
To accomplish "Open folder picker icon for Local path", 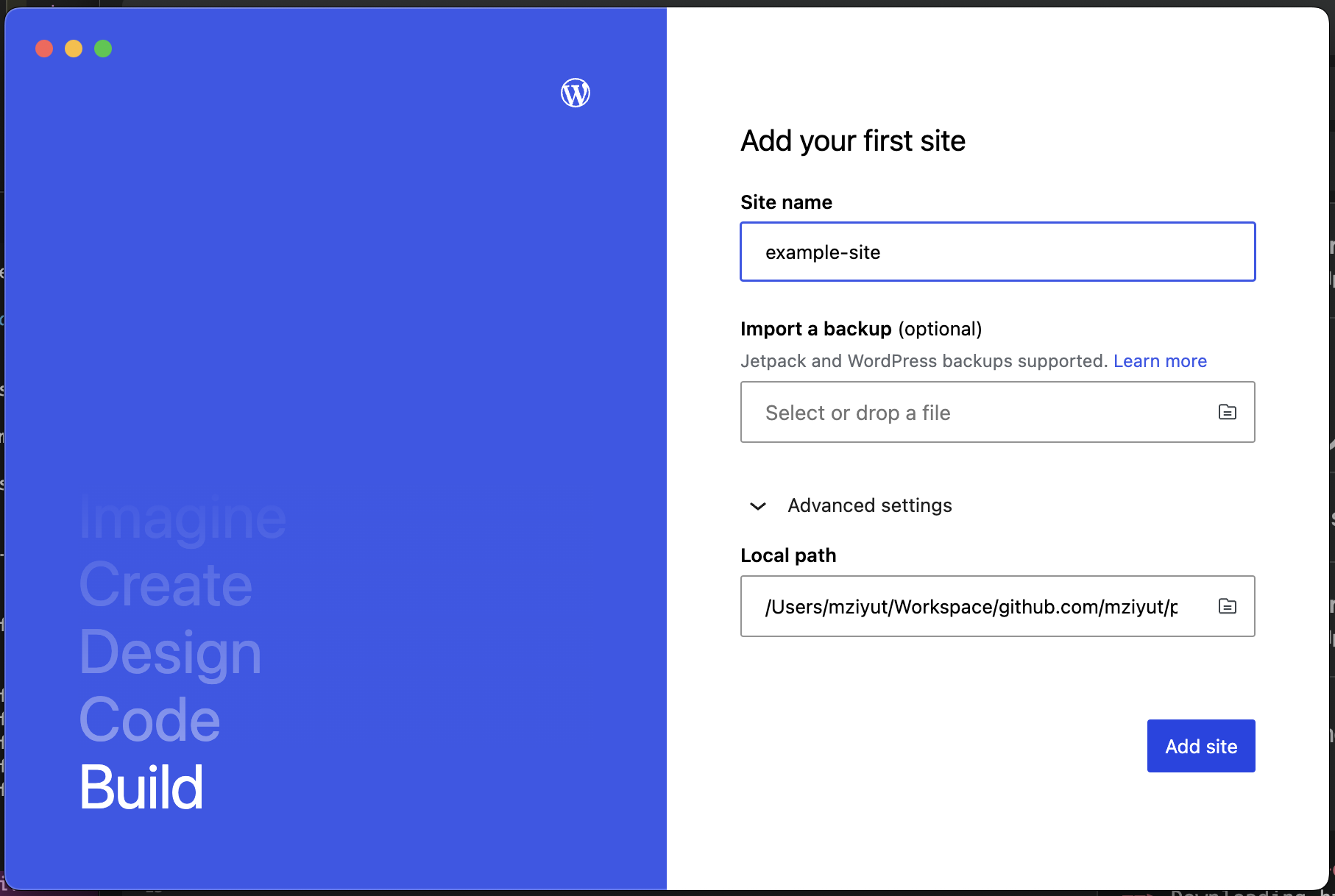I will (1227, 606).
